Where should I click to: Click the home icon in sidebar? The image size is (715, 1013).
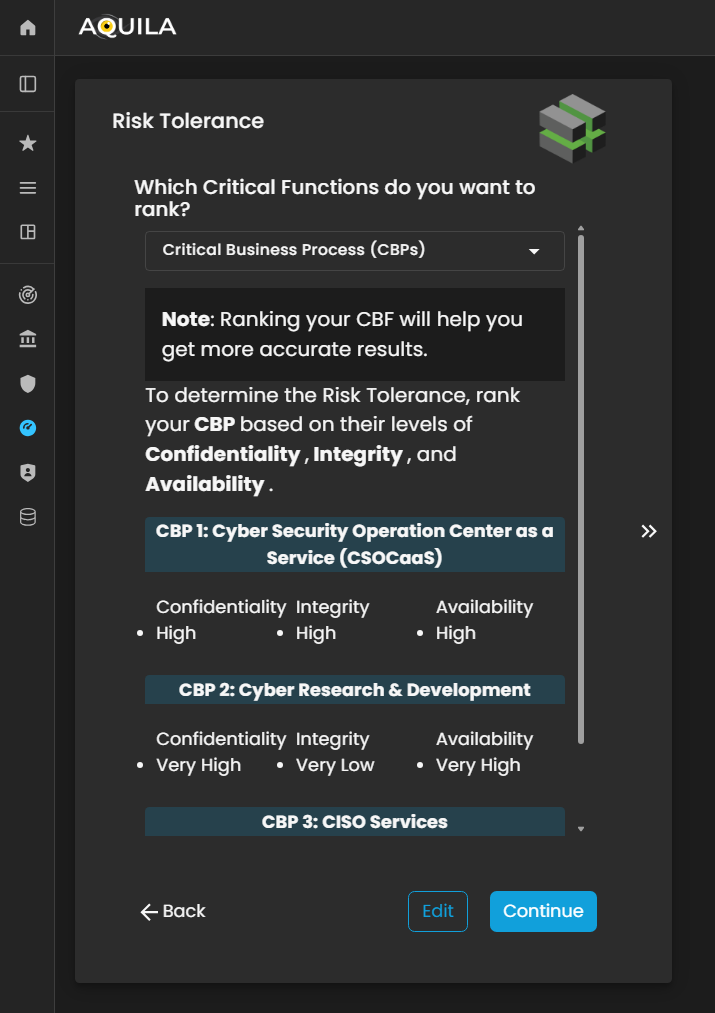click(28, 28)
